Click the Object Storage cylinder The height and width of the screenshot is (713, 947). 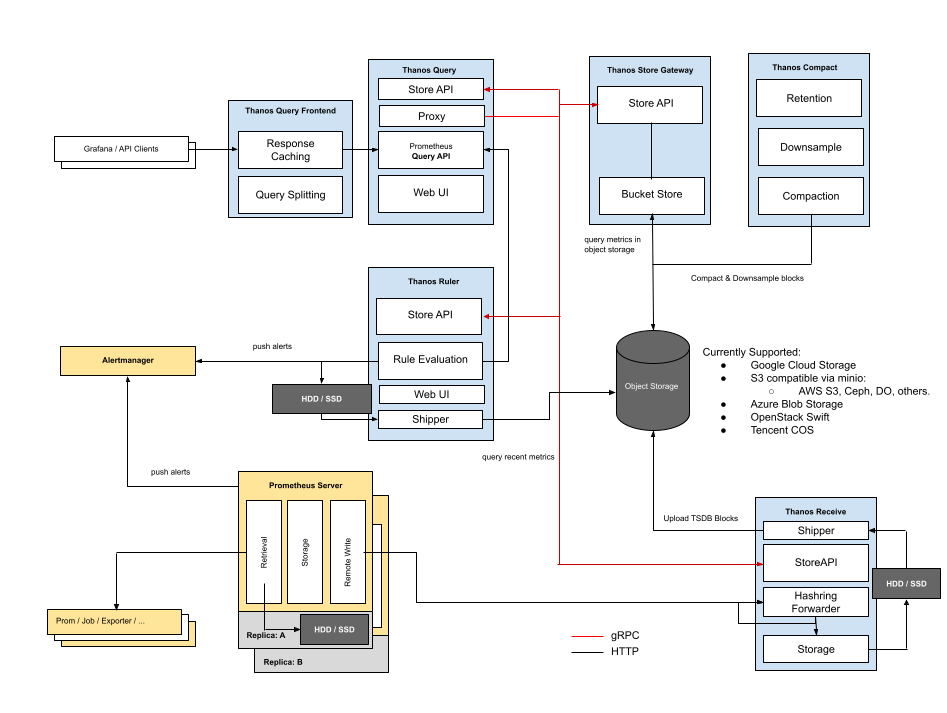tap(653, 380)
